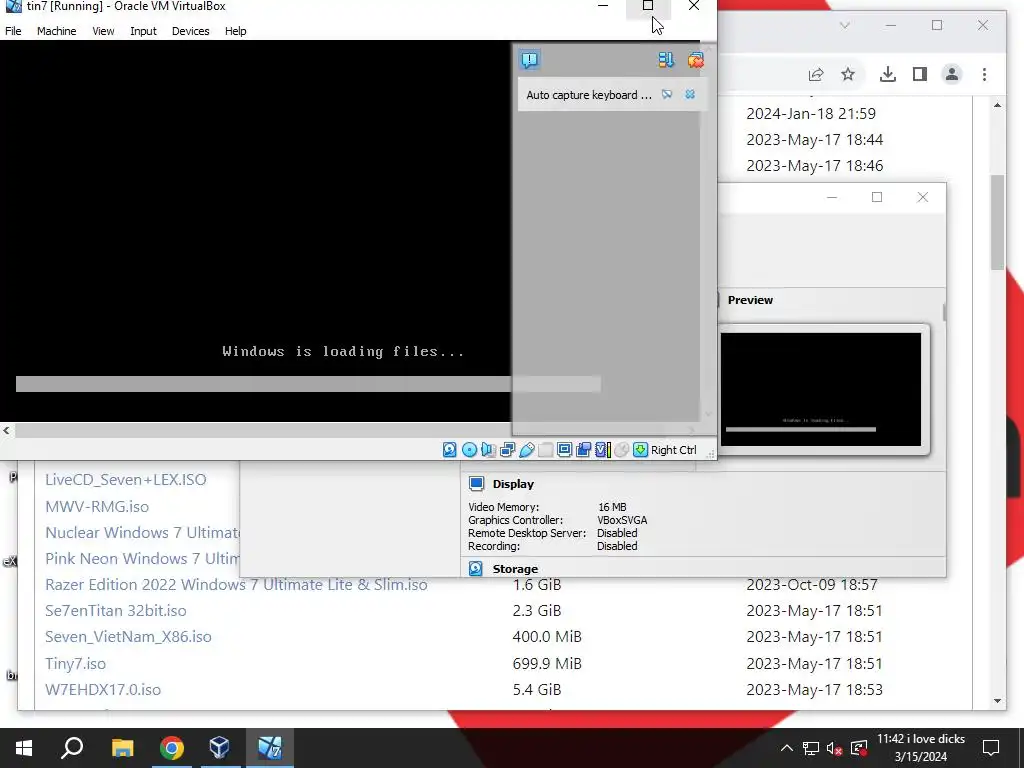Click the CPU virtualization indicator in the VM status bar
1024x768 pixels.
click(603, 449)
